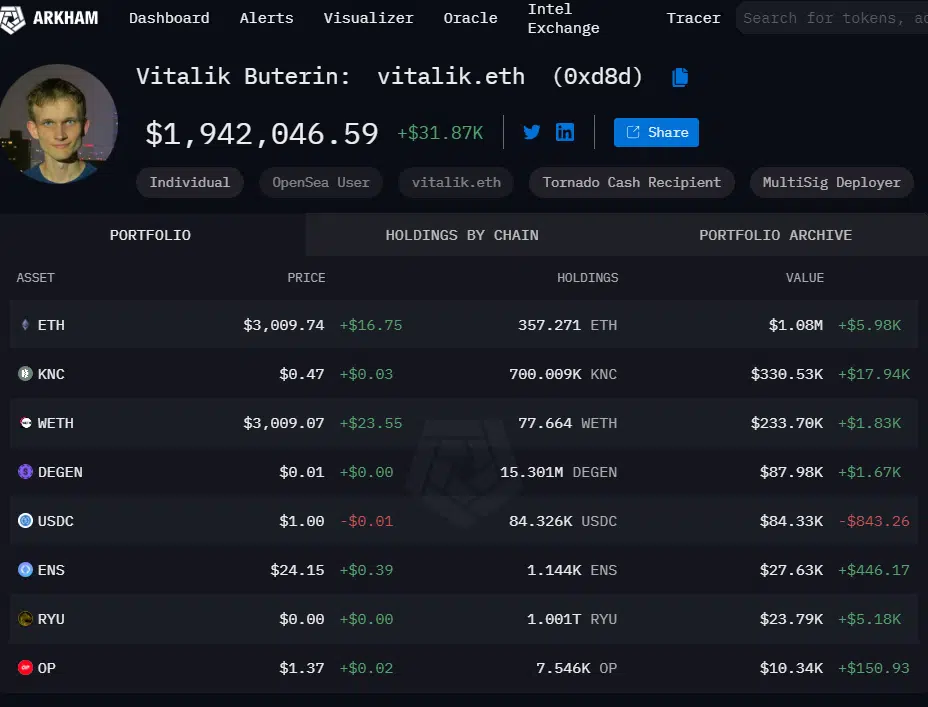Sort the table by Value column header
This screenshot has width=928, height=707.
pyautogui.click(x=804, y=277)
